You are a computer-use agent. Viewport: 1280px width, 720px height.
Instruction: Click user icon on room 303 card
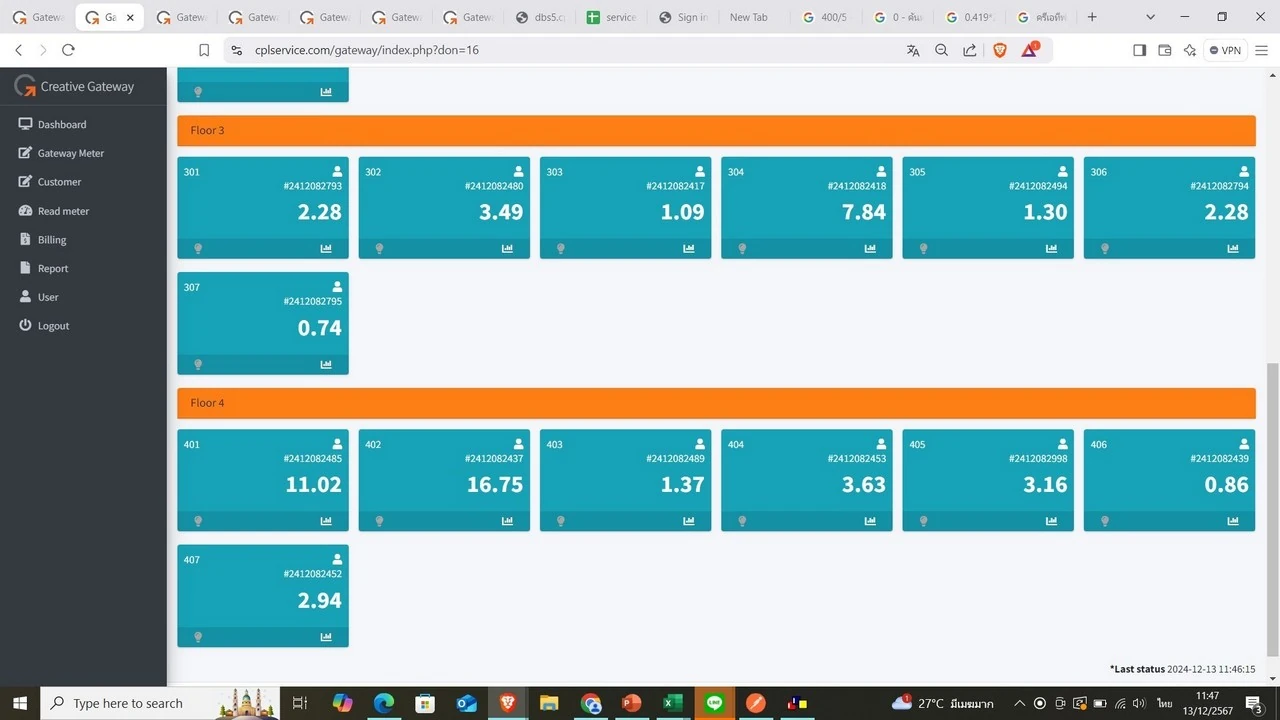(700, 172)
